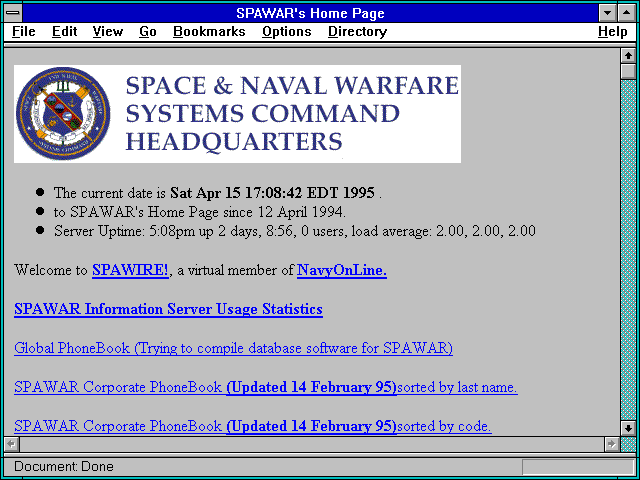This screenshot has width=640, height=480.
Task: Open the Bookmarks menu
Action: pos(209,31)
